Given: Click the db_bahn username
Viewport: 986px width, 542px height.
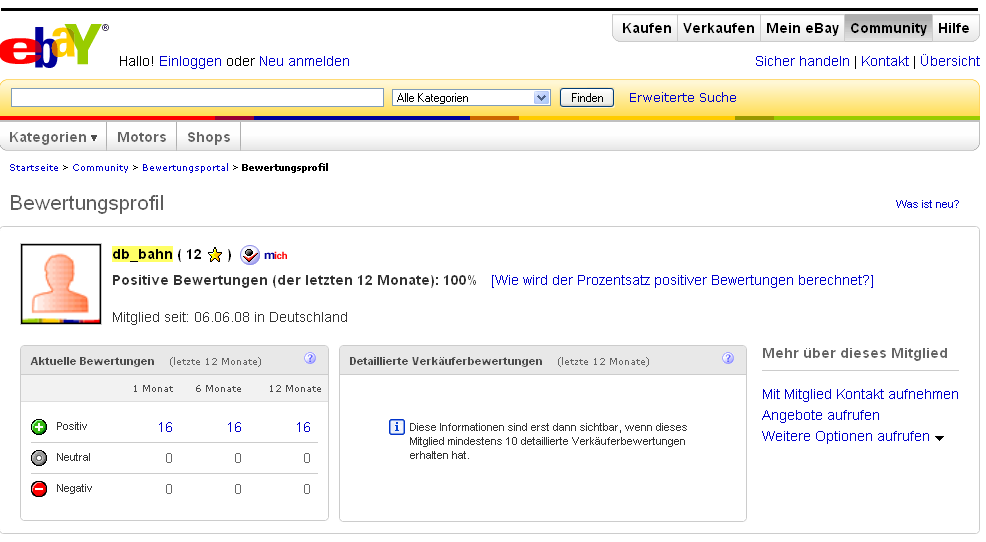Looking at the screenshot, I should tap(142, 254).
